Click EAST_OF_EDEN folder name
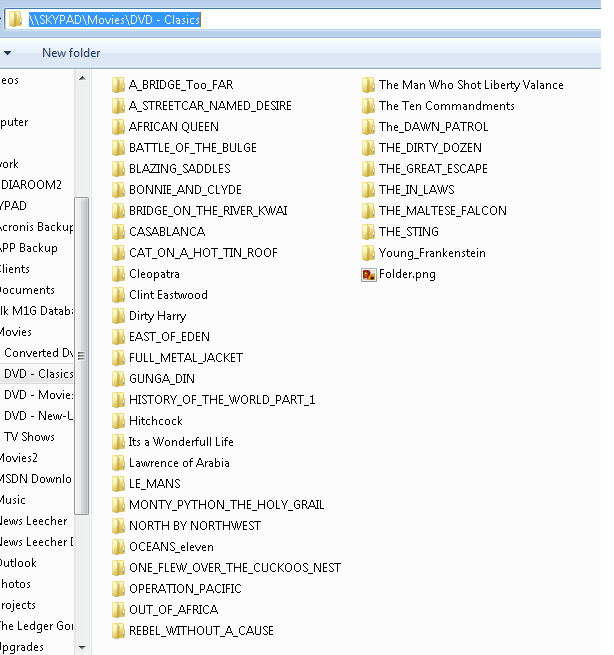 169,337
